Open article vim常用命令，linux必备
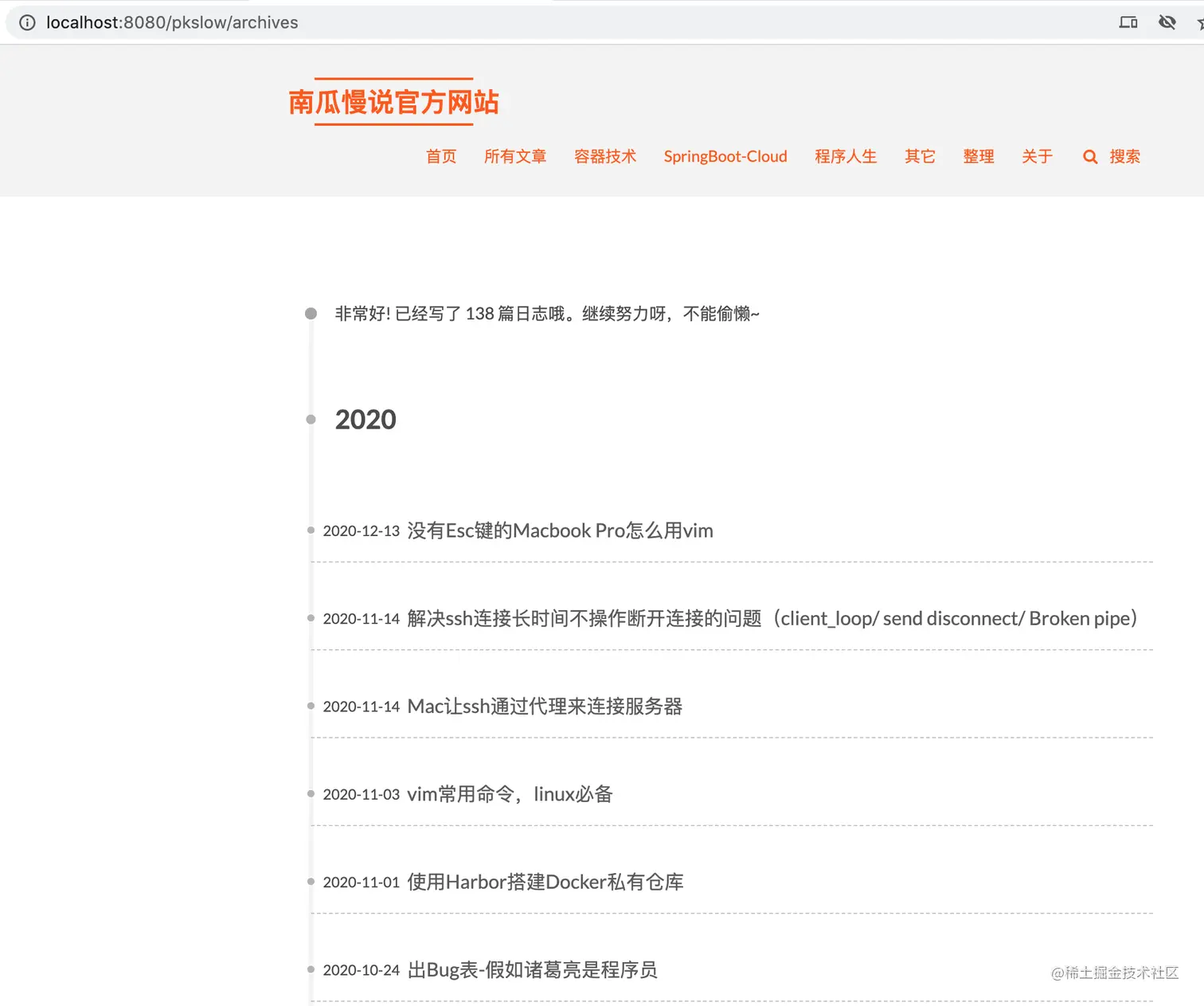Screen dimensions: 1204x1006 [x=510, y=794]
